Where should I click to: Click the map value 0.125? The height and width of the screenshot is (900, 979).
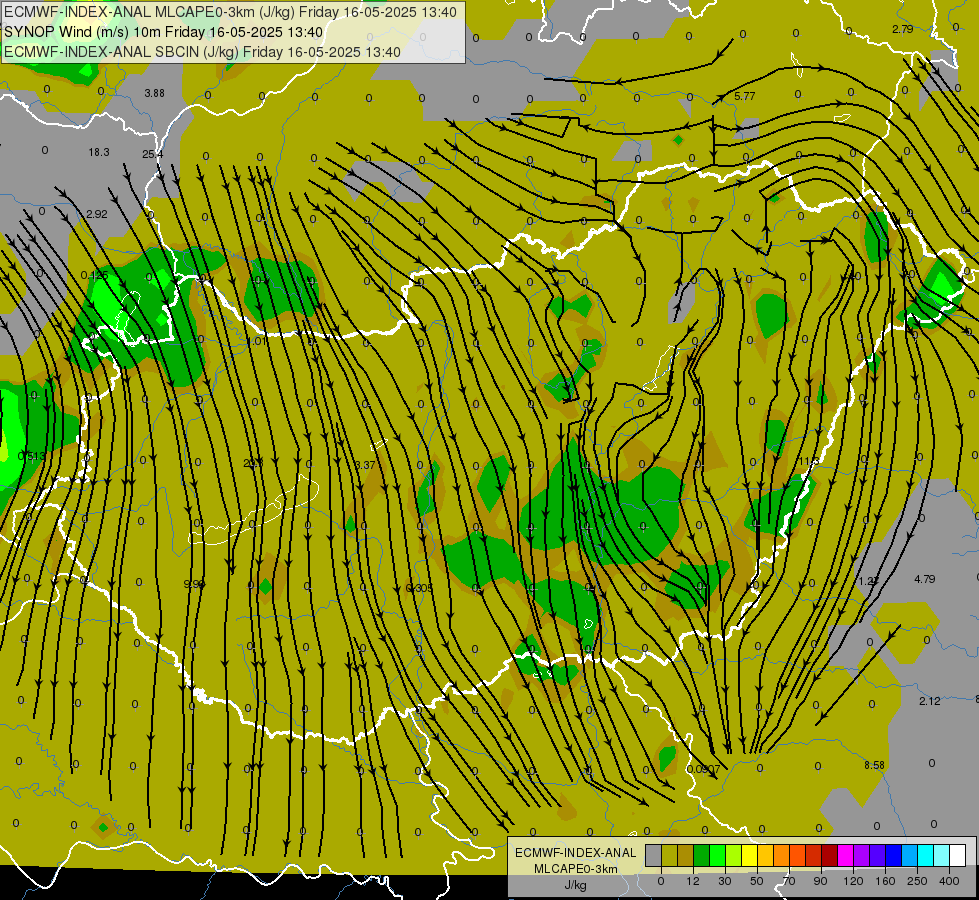point(94,275)
